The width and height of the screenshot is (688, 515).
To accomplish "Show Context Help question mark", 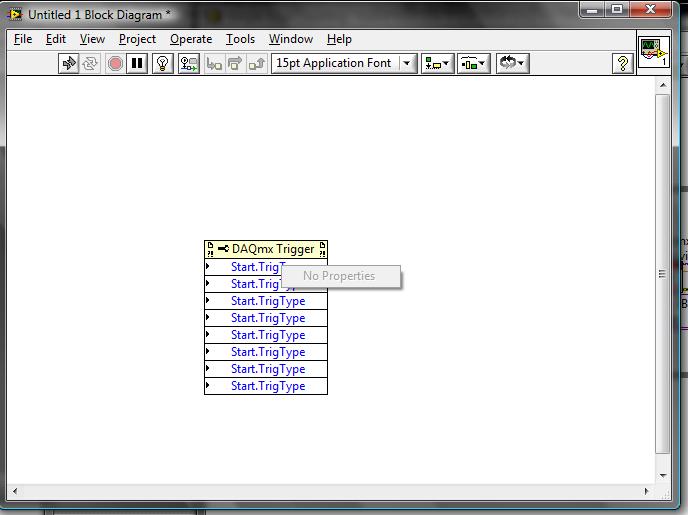I will (622, 64).
